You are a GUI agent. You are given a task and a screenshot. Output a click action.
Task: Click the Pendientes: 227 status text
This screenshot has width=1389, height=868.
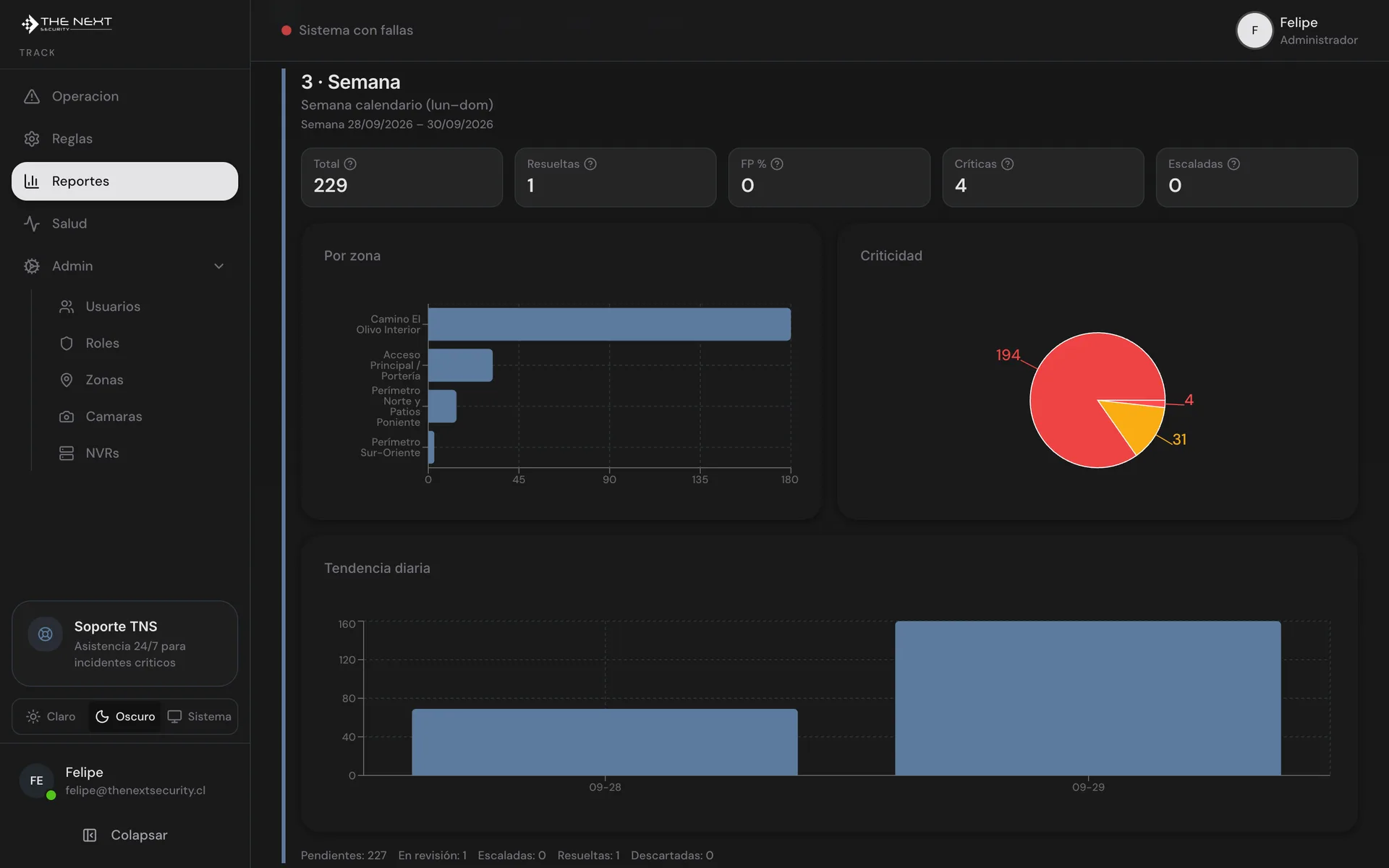[344, 856]
